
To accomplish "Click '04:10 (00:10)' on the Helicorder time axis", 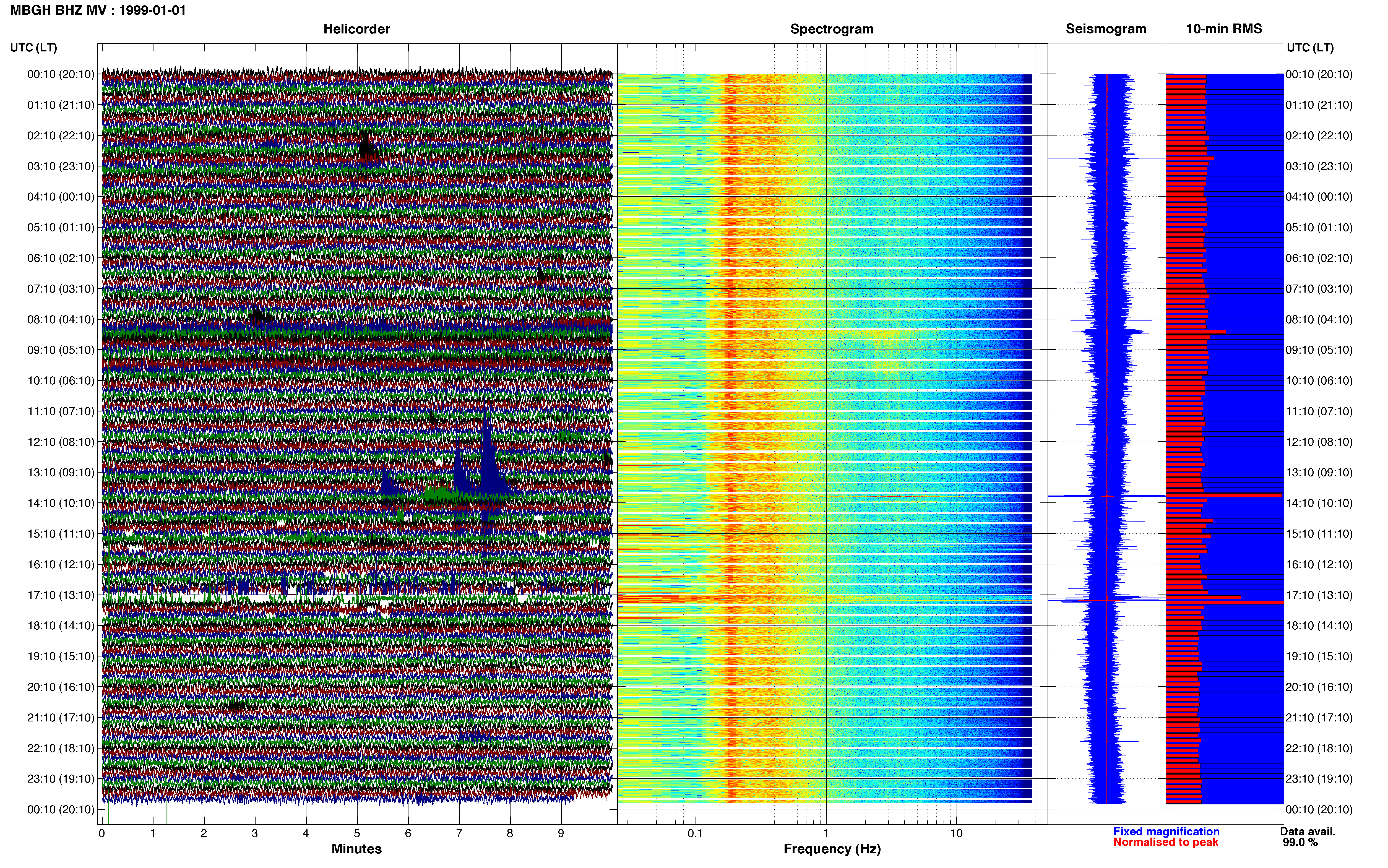I will tap(61, 197).
